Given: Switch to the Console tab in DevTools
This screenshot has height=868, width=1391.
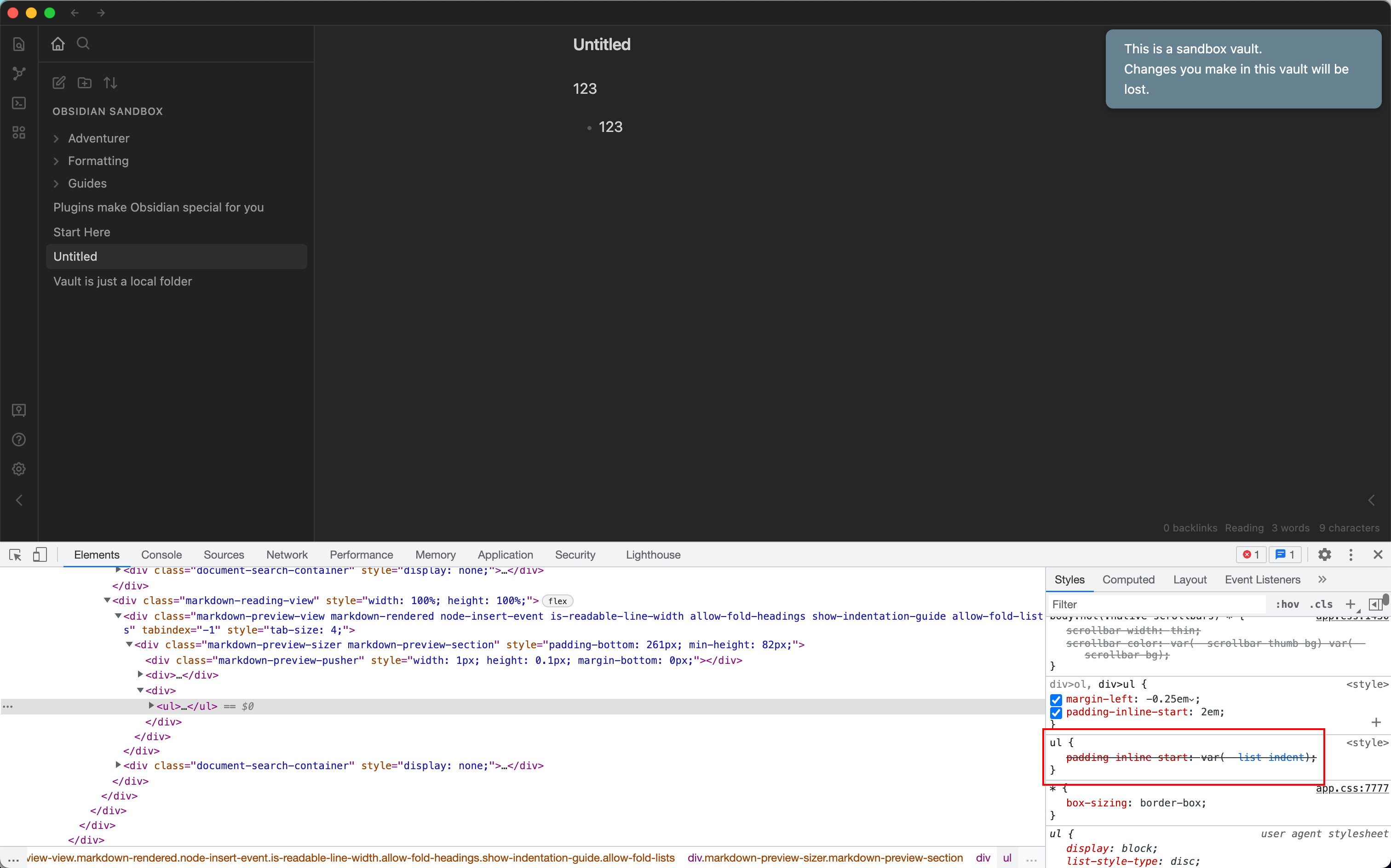Looking at the screenshot, I should (161, 554).
